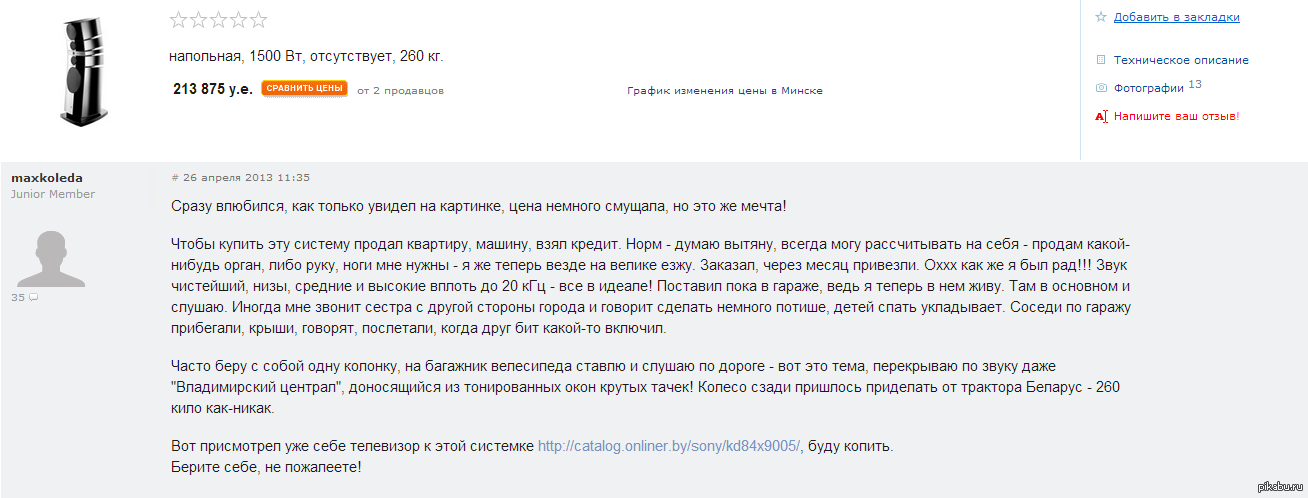Image resolution: width=1308 pixels, height=498 pixels.
Task: Select the third rating star
Action: tap(219, 19)
